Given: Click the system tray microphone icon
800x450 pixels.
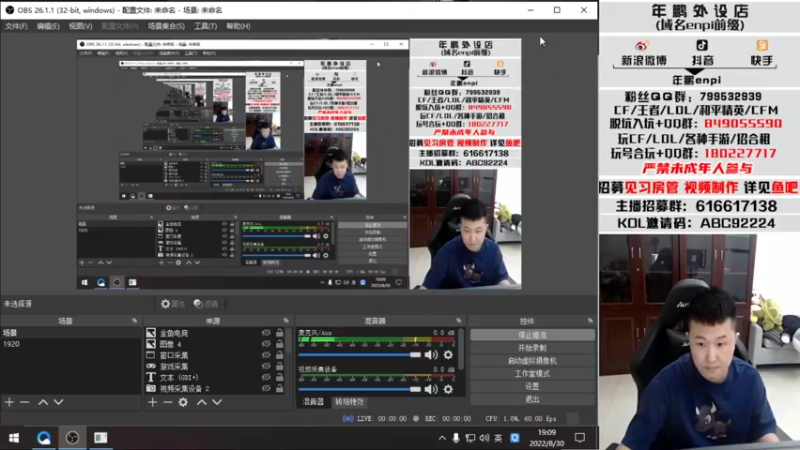Looking at the screenshot, I should (456, 438).
